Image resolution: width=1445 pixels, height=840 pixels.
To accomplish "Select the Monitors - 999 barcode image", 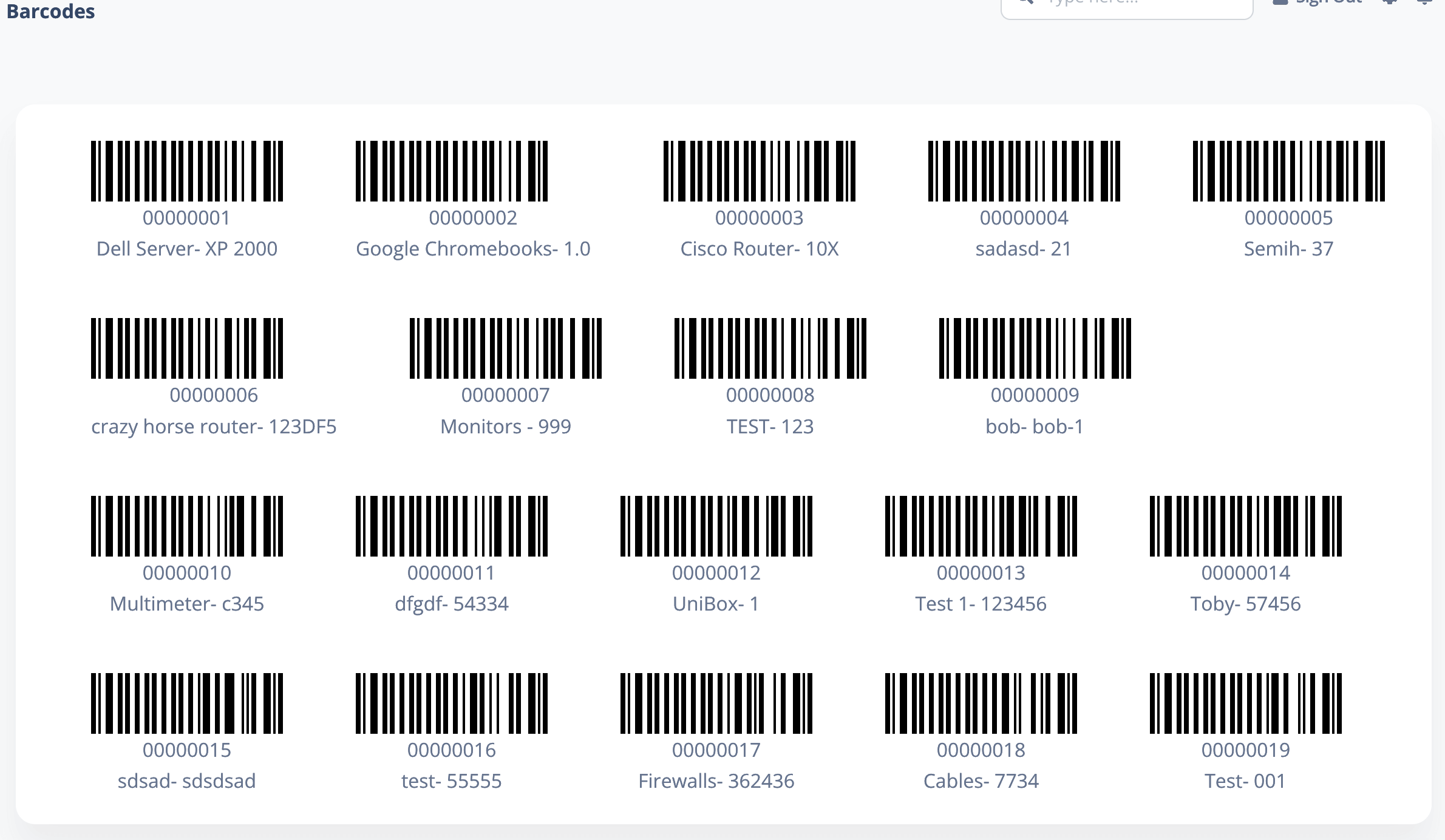I will pos(506,348).
